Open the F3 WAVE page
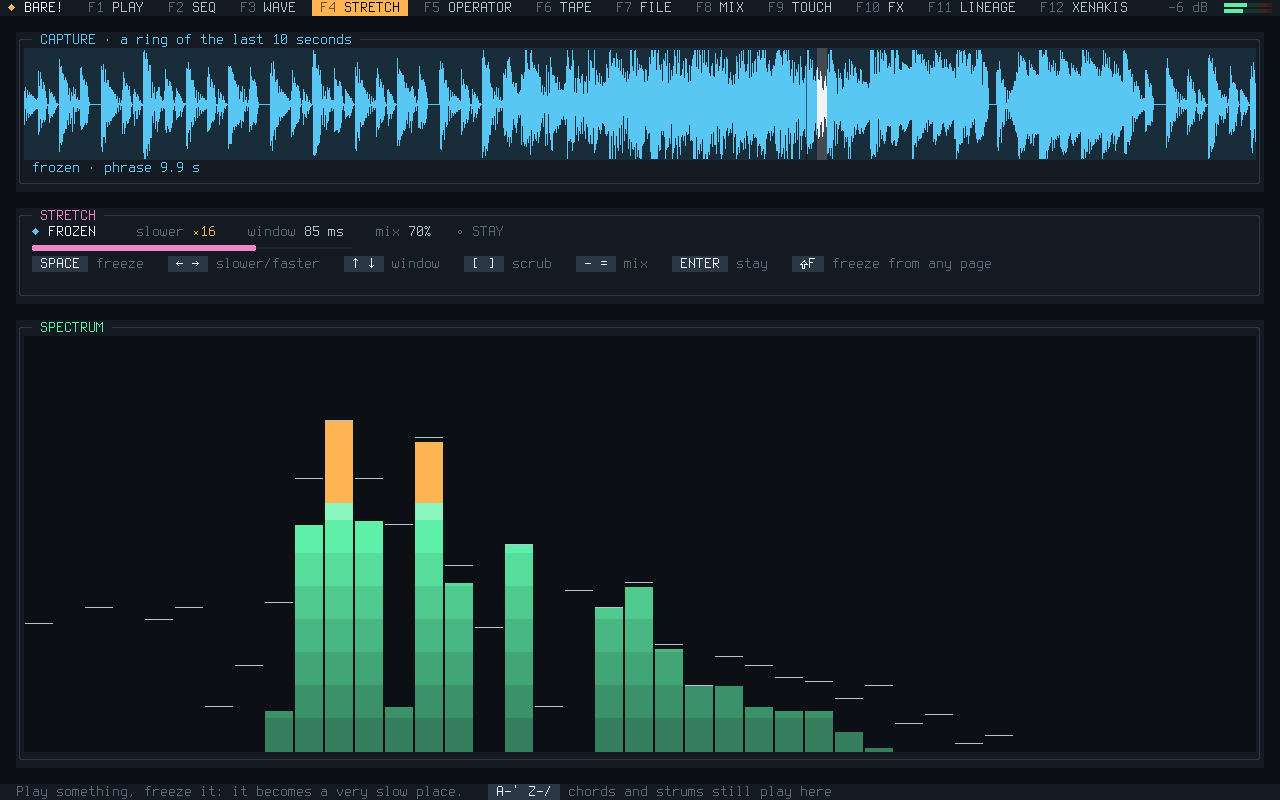Screen dimensions: 1280x800 (268, 7)
